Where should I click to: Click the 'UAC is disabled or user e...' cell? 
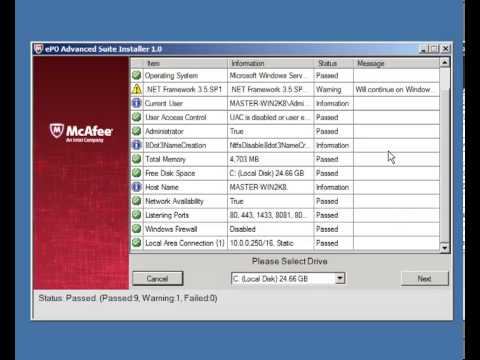tap(271, 117)
